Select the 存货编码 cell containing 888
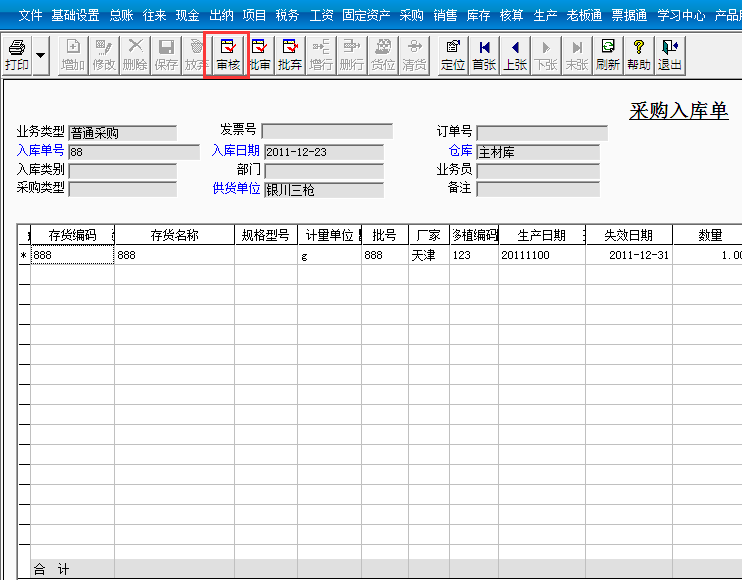Image resolution: width=742 pixels, height=580 pixels. pyautogui.click(x=72, y=255)
